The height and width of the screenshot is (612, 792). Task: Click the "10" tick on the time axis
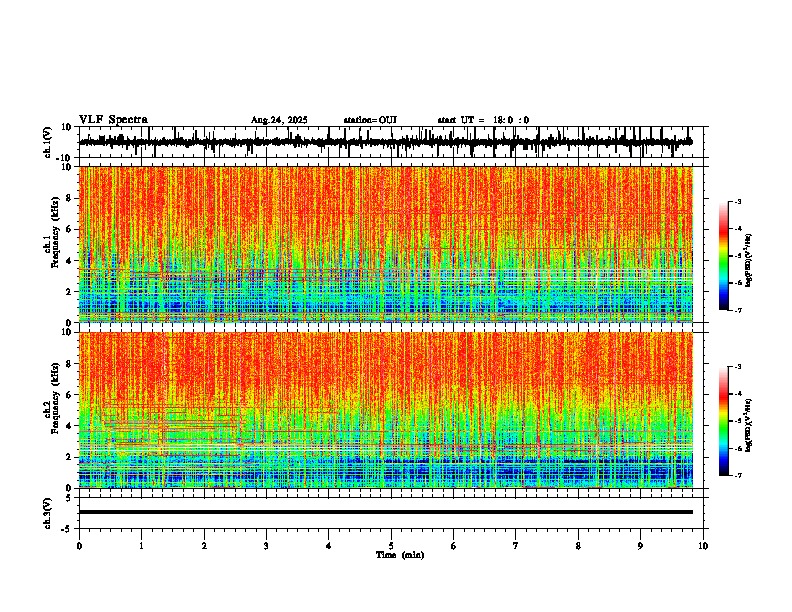coord(703,546)
